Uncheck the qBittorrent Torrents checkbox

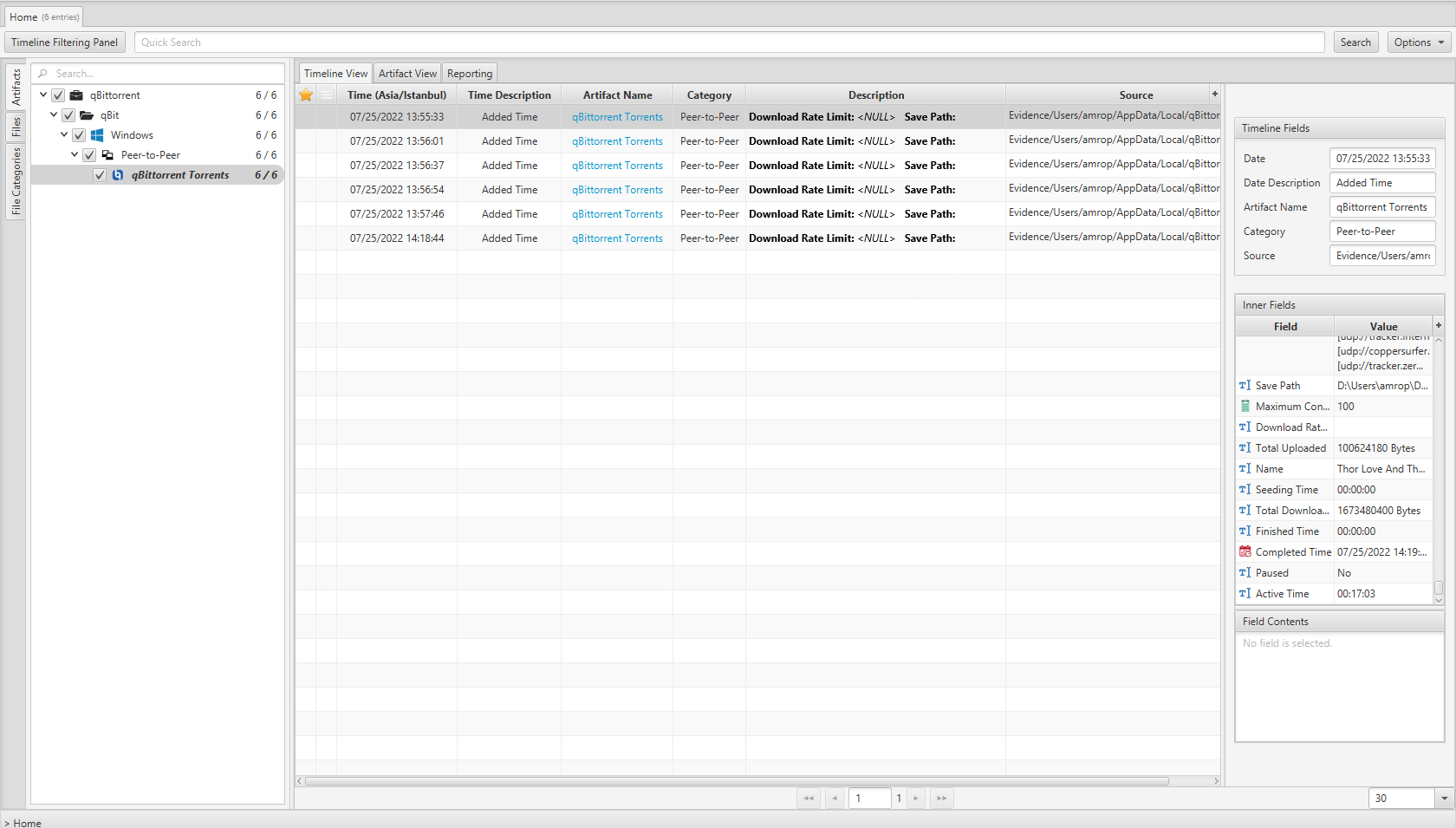(x=100, y=174)
